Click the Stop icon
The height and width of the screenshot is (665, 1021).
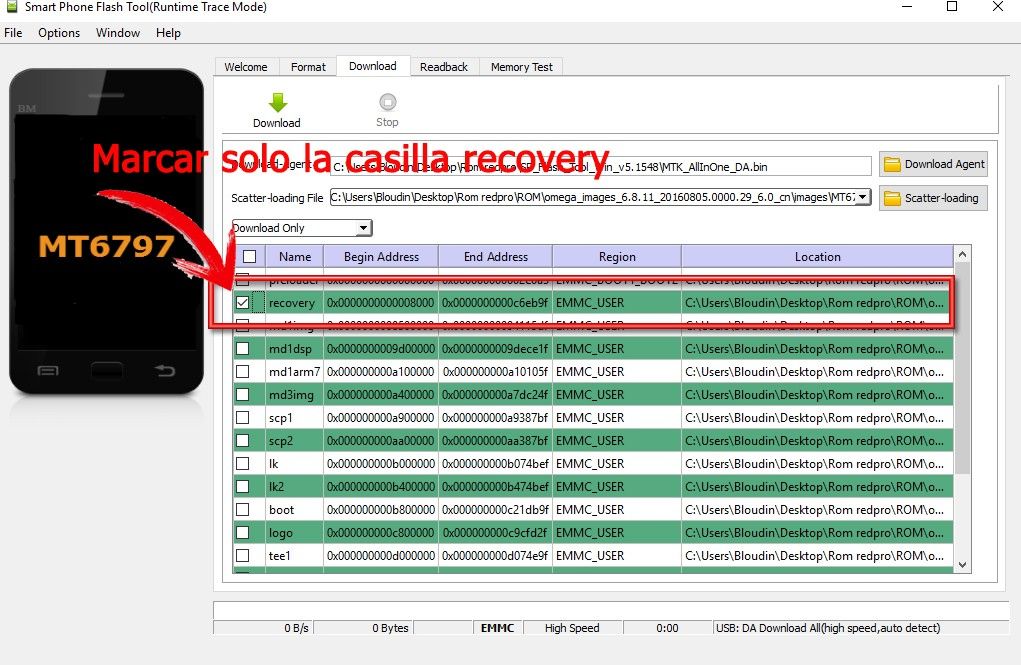coord(387,102)
